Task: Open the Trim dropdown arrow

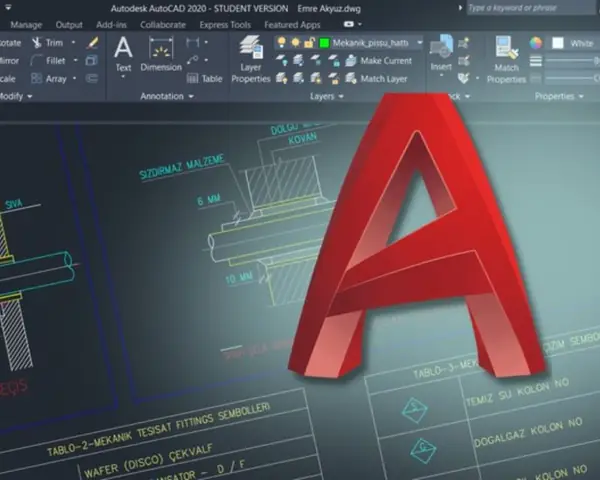Action: pyautogui.click(x=73, y=42)
